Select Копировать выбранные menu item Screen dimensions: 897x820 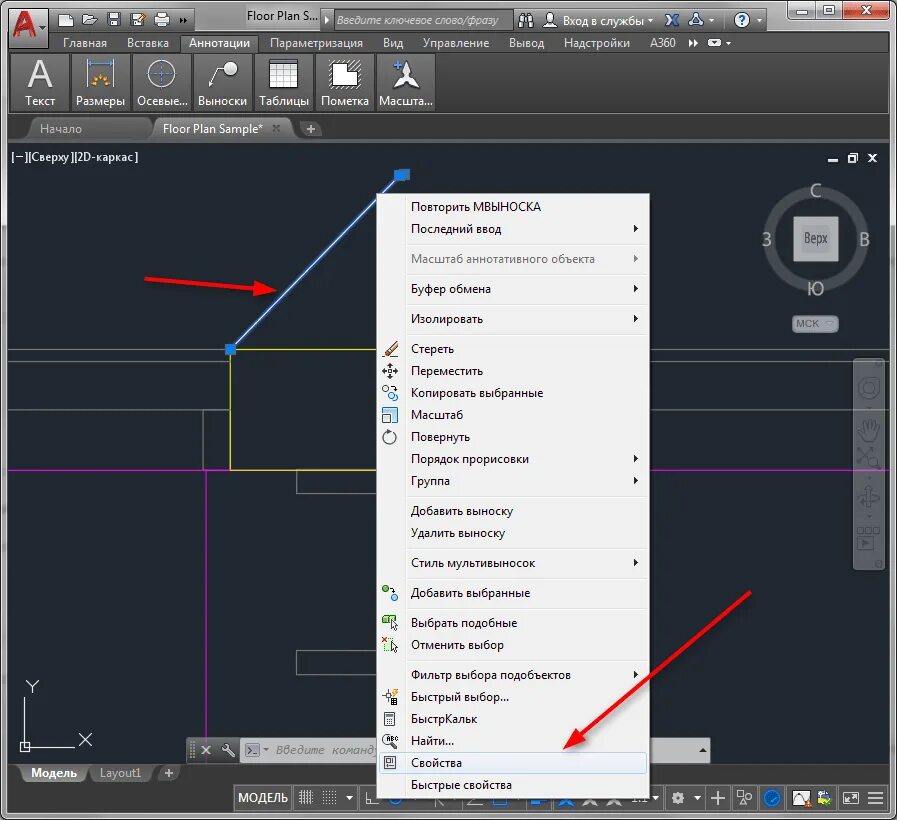(513, 393)
